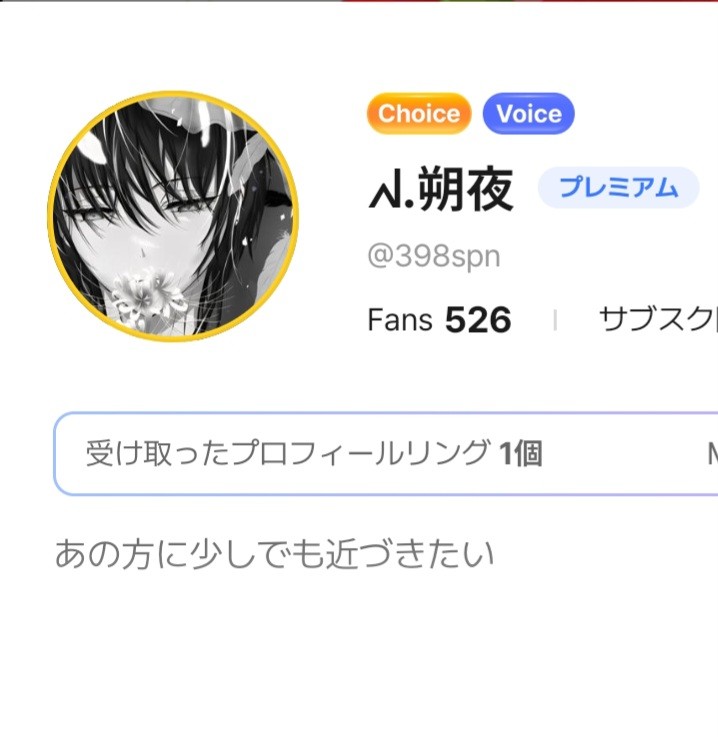Image resolution: width=718 pixels, height=737 pixels.
Task: Click the Fans label
Action: click(x=400, y=320)
